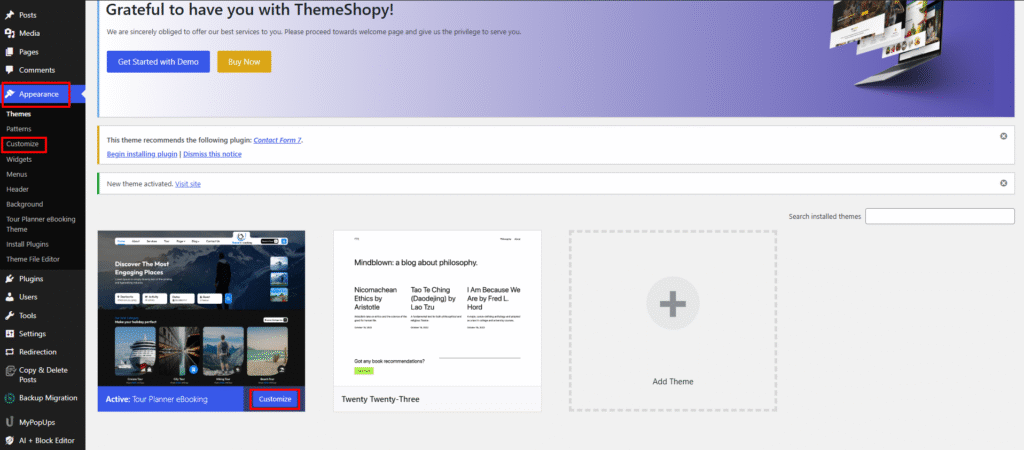This screenshot has height=450, width=1024.
Task: Click the Media library icon
Action: point(9,33)
